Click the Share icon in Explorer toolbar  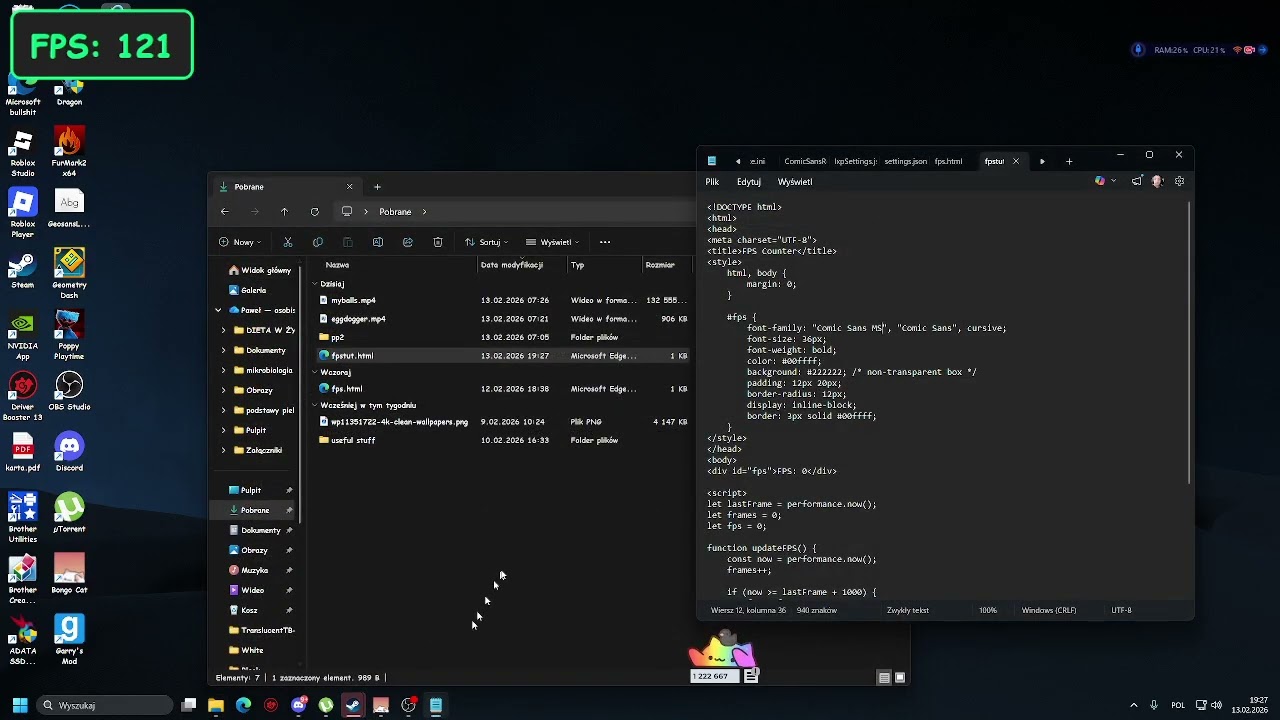tap(408, 242)
